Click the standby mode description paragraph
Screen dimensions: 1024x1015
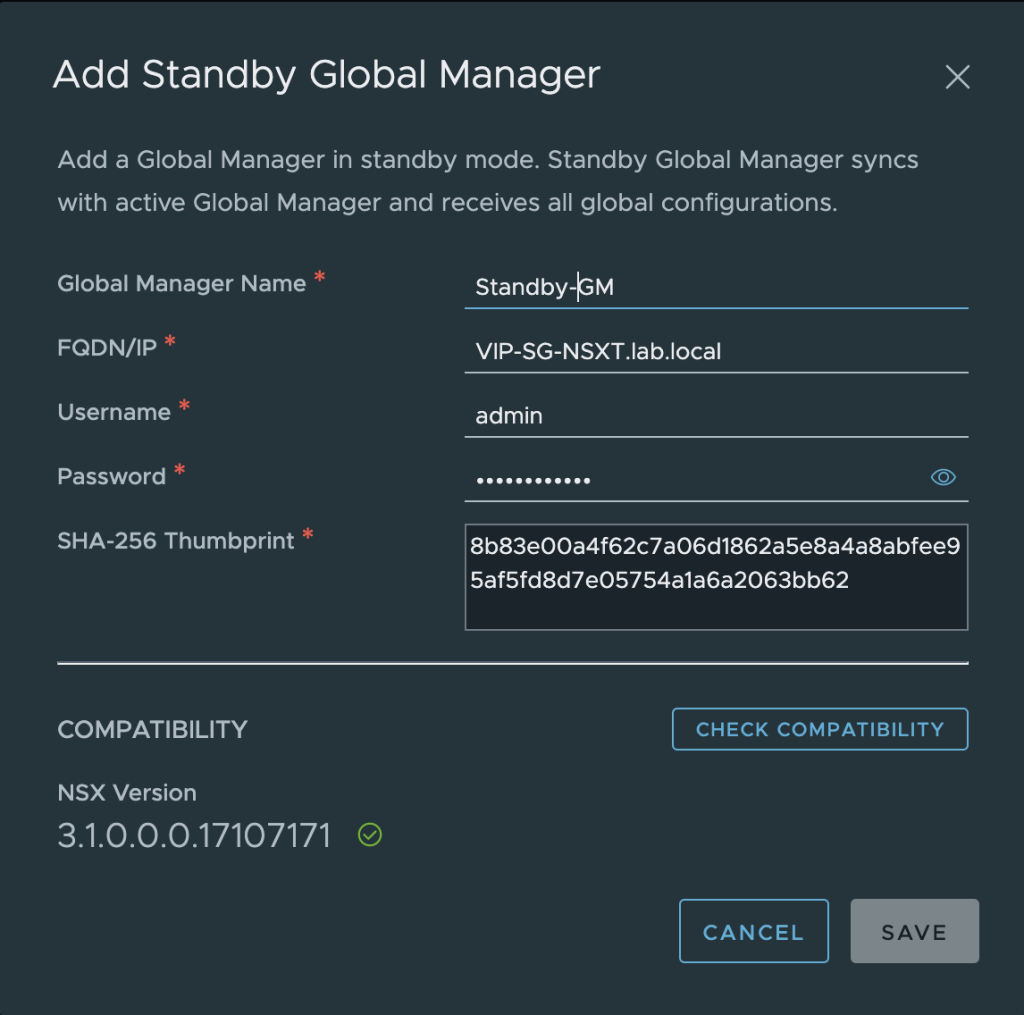(488, 181)
